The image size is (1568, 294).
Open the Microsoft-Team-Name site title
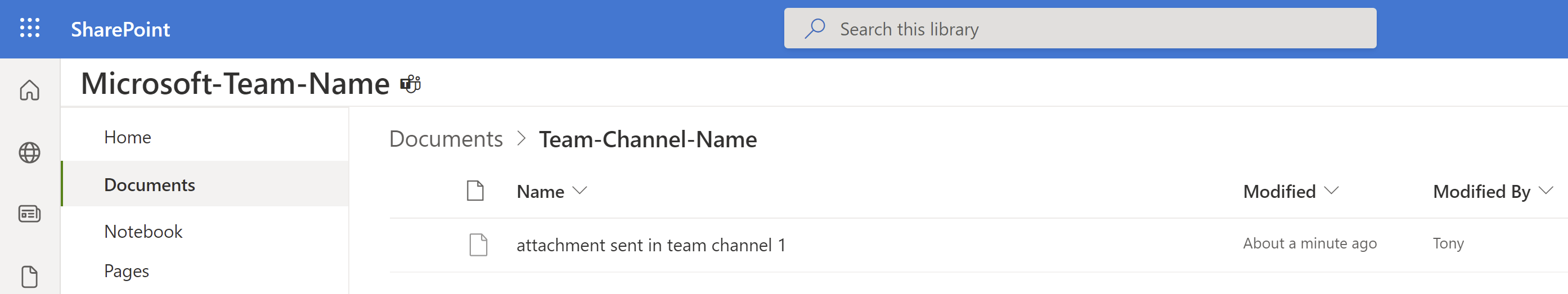coord(235,83)
